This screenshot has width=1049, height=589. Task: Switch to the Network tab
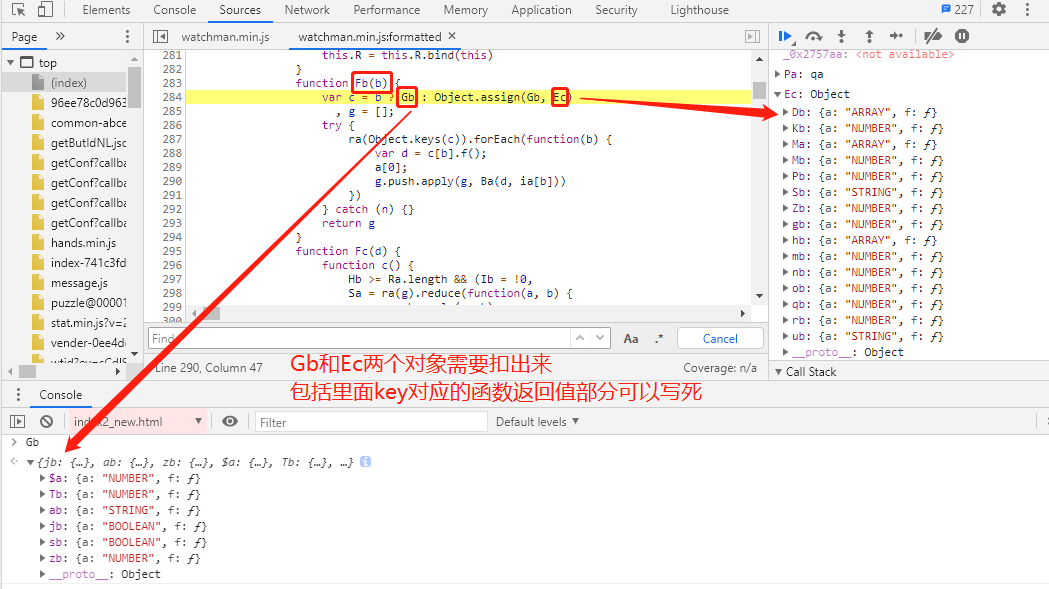click(x=307, y=10)
